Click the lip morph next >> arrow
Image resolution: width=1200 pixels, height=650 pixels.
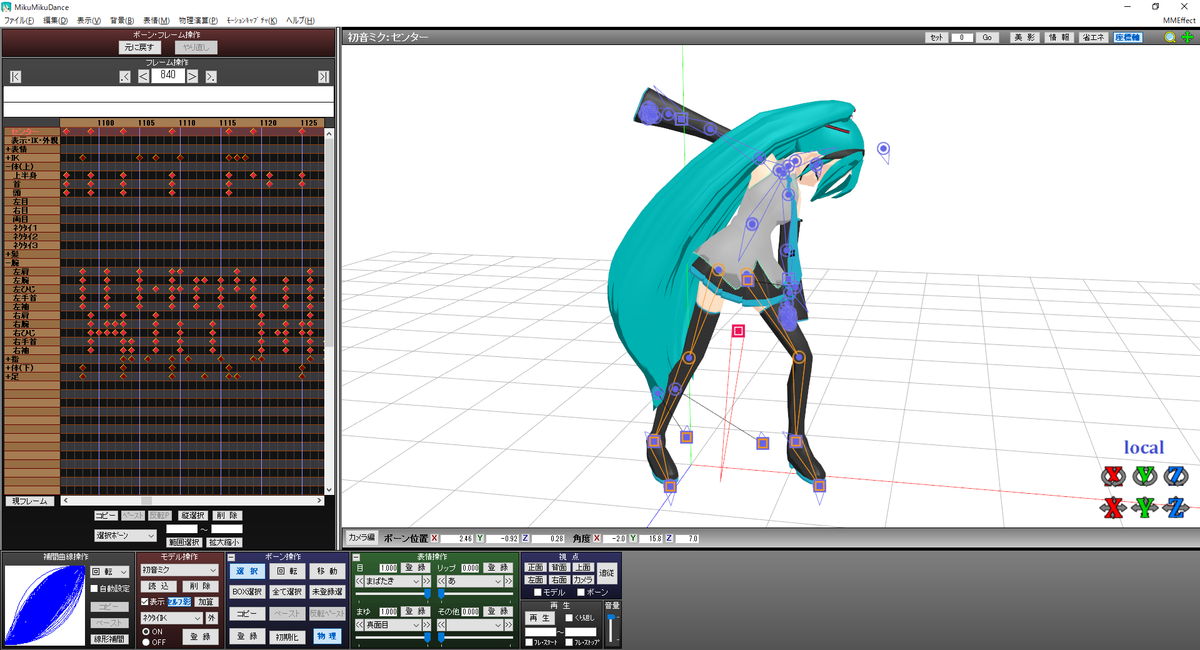pos(509,581)
